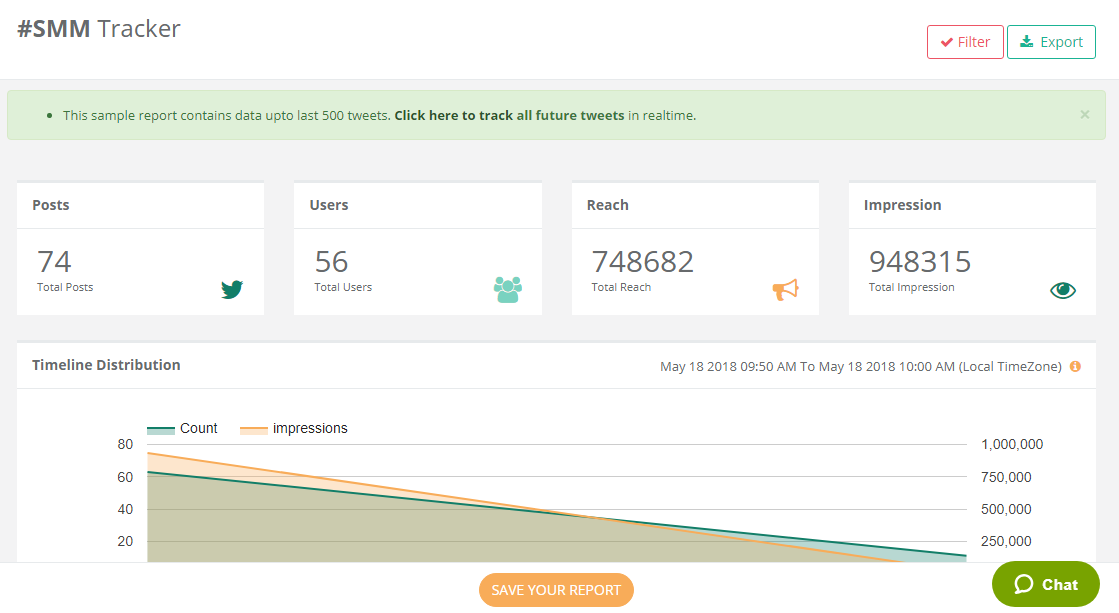Click the checkmark icon inside the Filter button
The height and width of the screenshot is (613, 1119).
coord(947,42)
